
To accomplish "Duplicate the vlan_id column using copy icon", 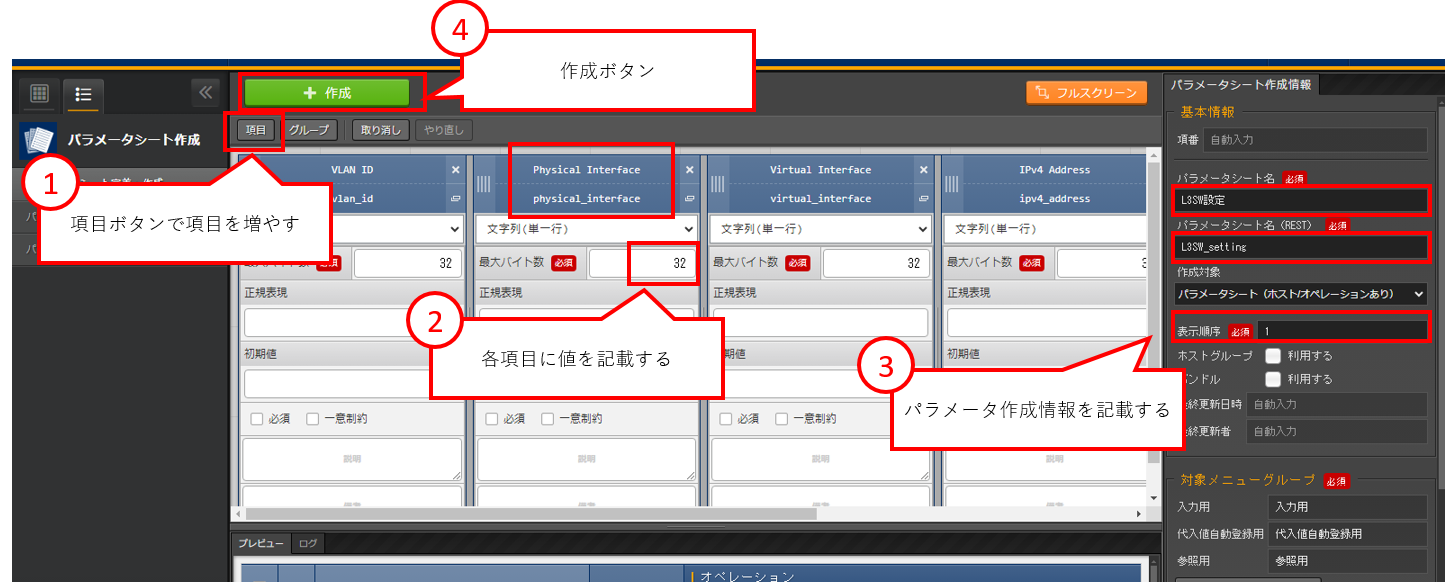I will (x=455, y=199).
